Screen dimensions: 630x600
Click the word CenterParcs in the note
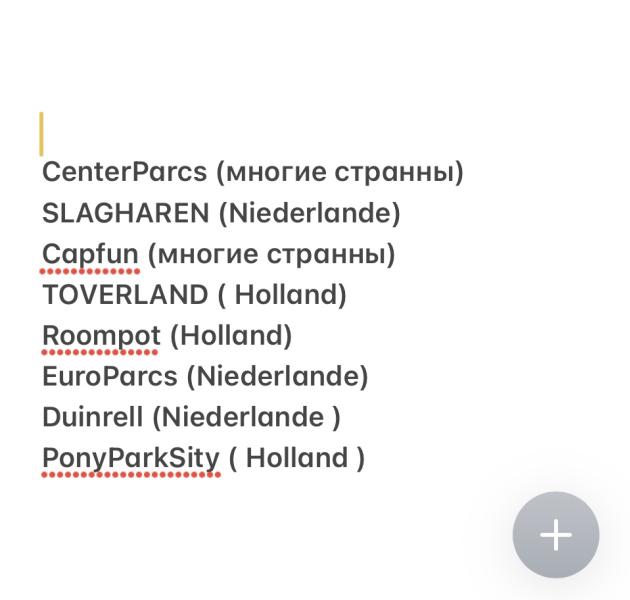[125, 172]
